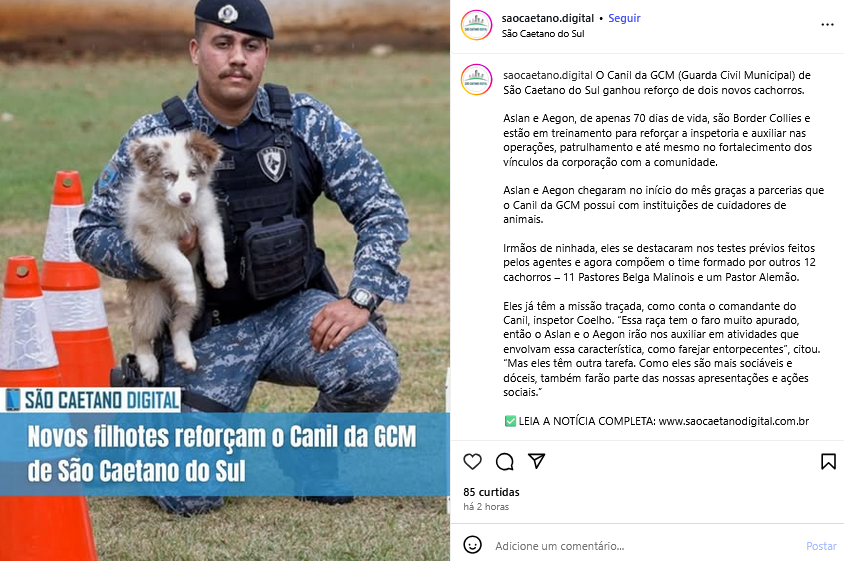Open São Caetano do Sul location link
The image size is (844, 561).
coord(543,33)
